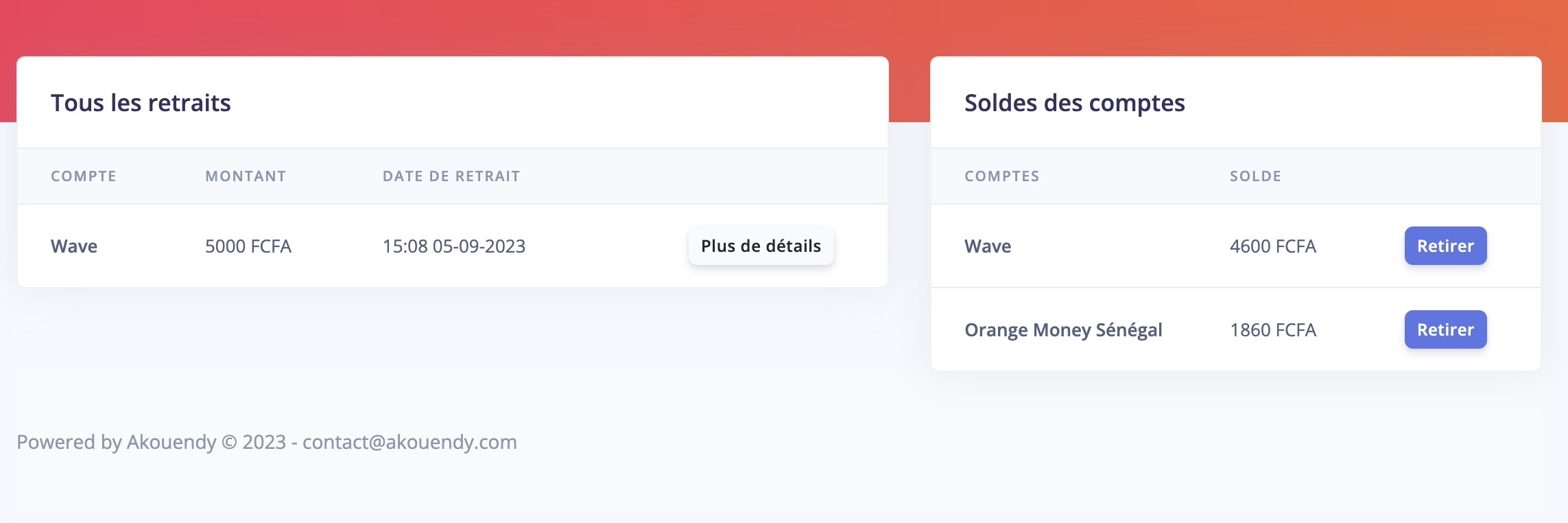
Task: Click the 1860 FCFA balance
Action: coord(1272,330)
